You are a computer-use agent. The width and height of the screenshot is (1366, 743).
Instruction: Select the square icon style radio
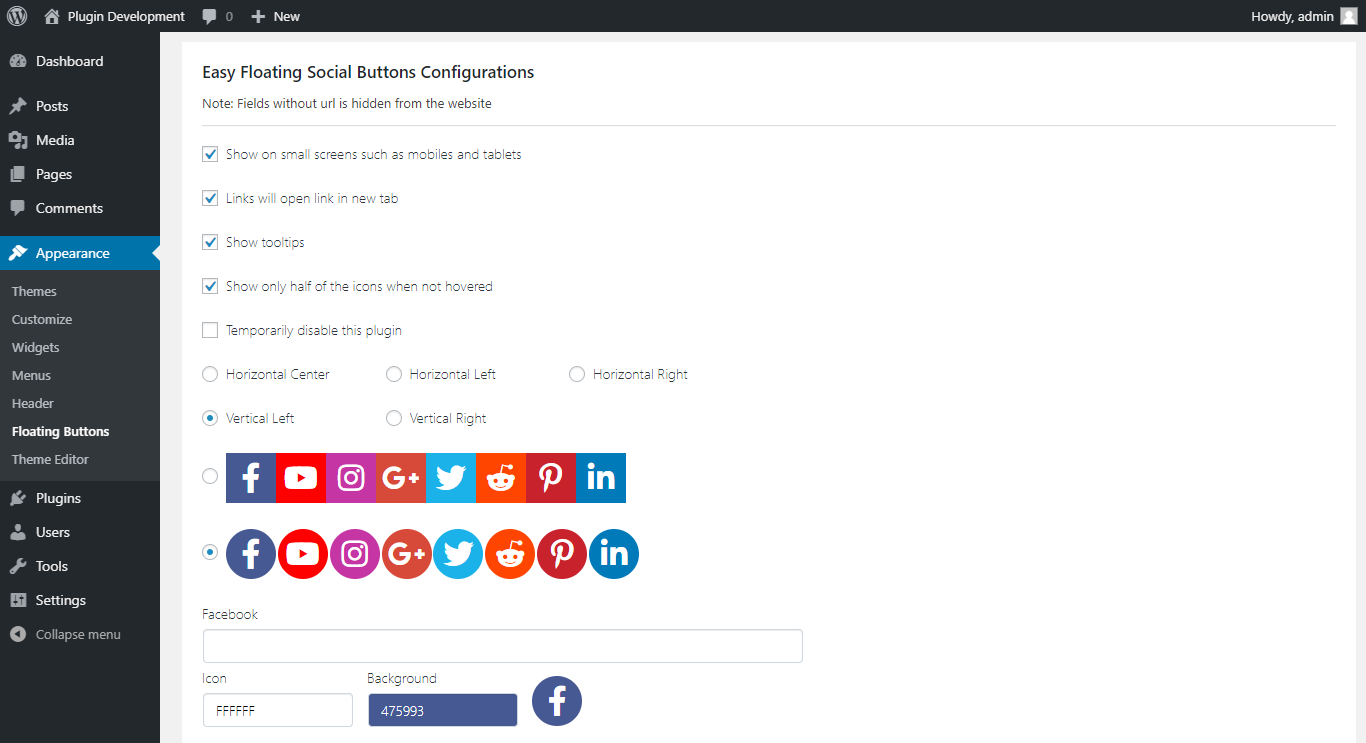pyautogui.click(x=210, y=476)
